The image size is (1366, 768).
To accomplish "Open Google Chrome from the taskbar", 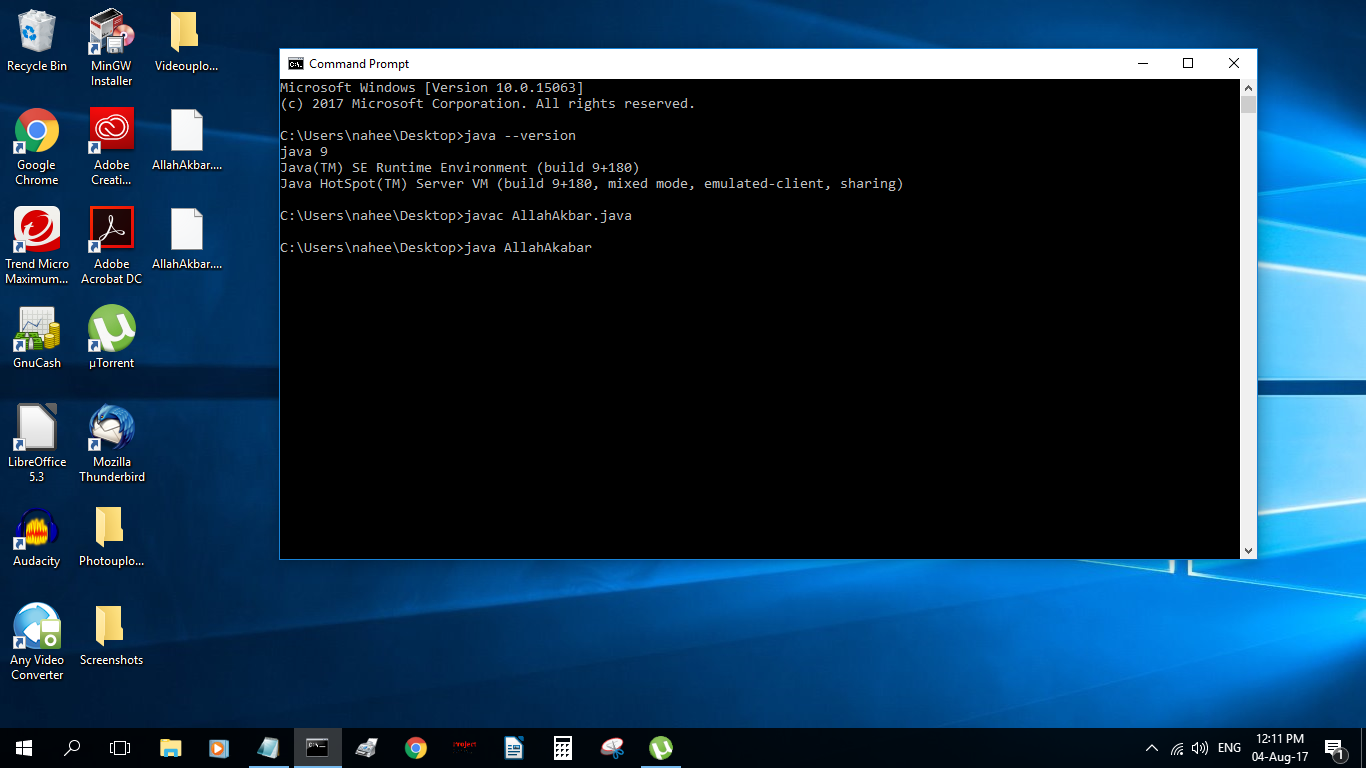I will click(x=416, y=748).
